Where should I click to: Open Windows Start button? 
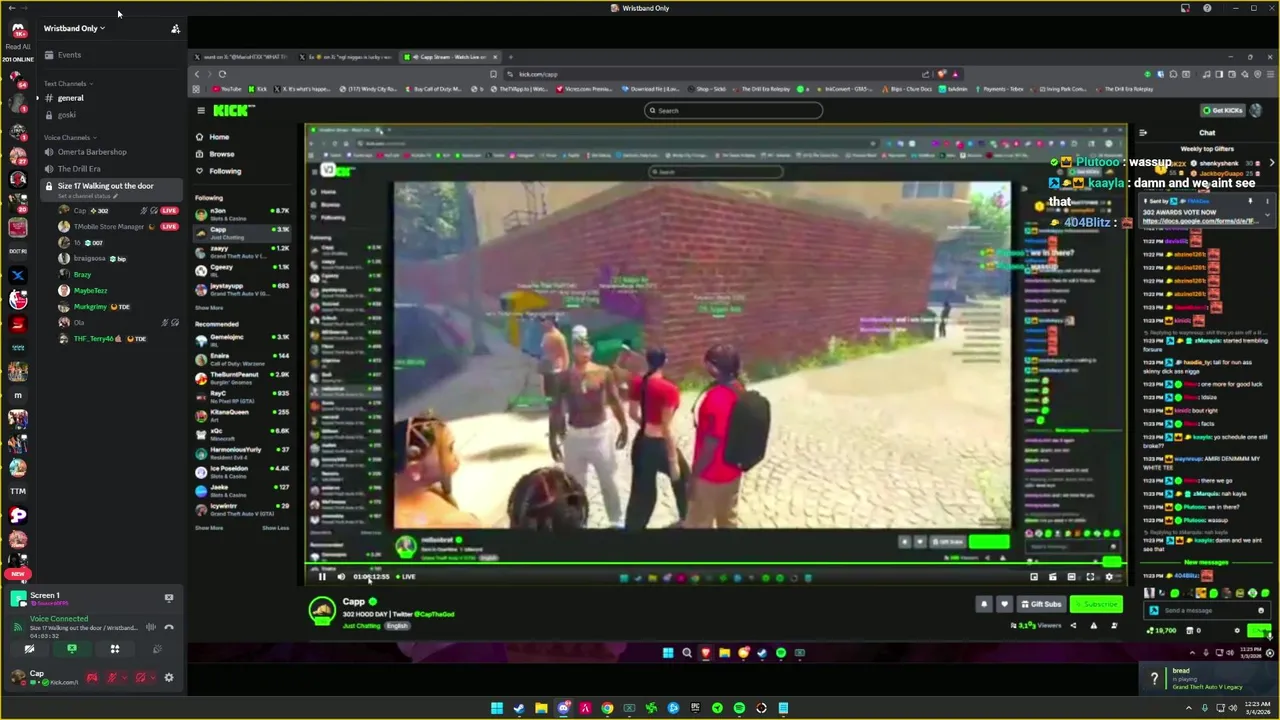pos(497,708)
